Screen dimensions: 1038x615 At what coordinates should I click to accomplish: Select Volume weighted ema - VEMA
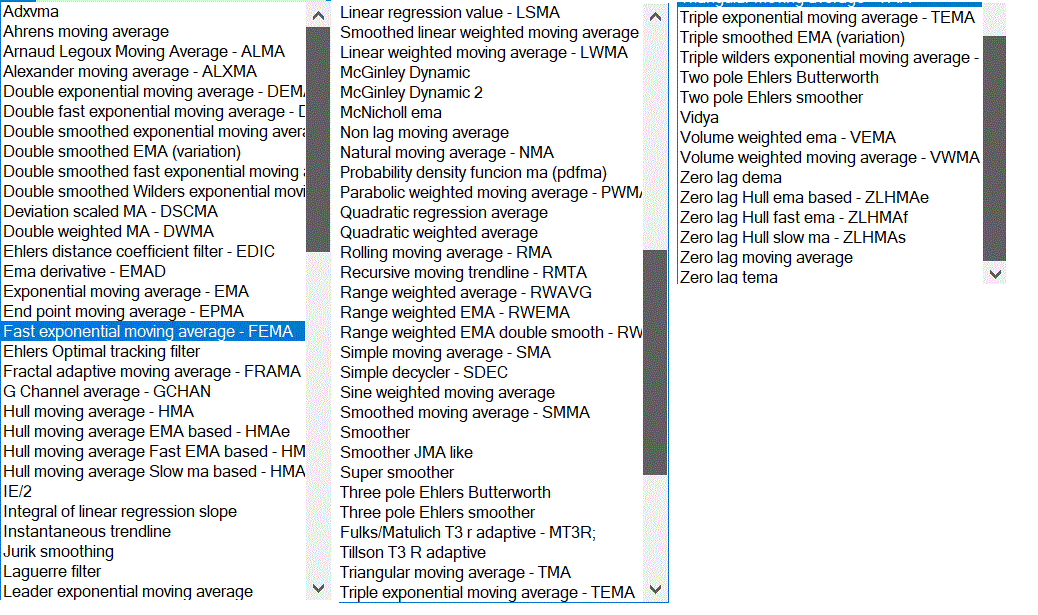click(787, 137)
